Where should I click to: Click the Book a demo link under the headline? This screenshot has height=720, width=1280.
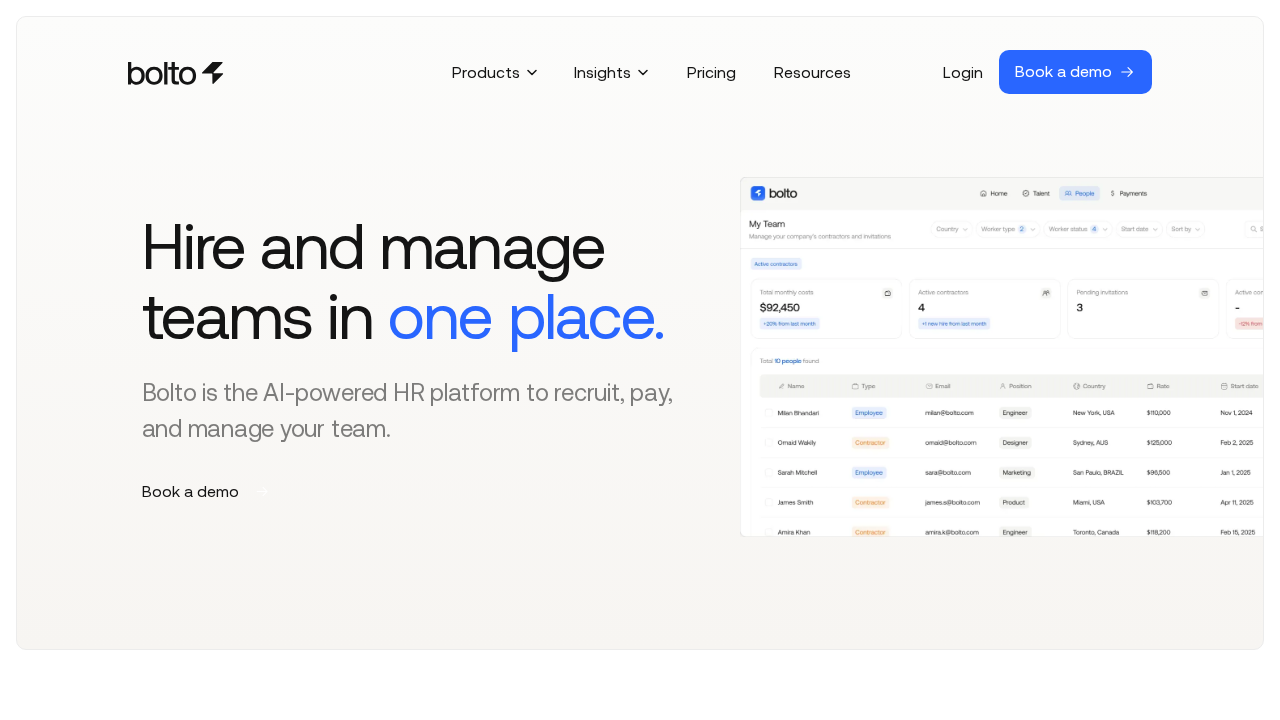click(190, 491)
